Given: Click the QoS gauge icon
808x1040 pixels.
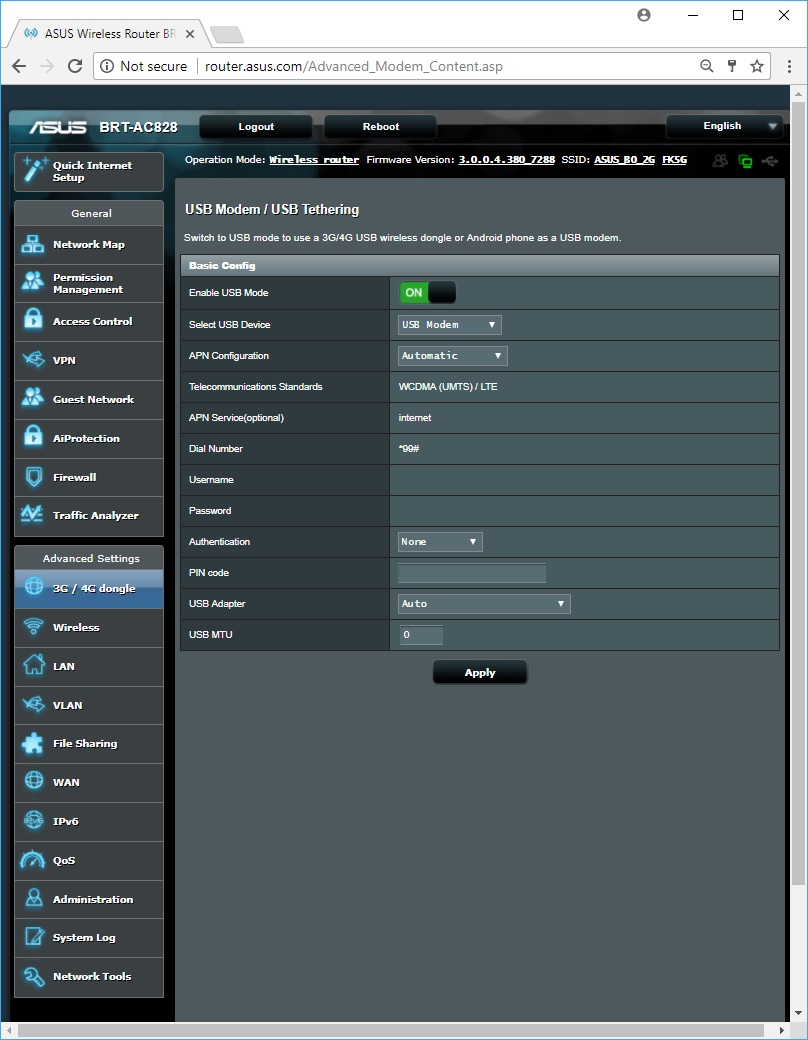Looking at the screenshot, I should point(33,860).
